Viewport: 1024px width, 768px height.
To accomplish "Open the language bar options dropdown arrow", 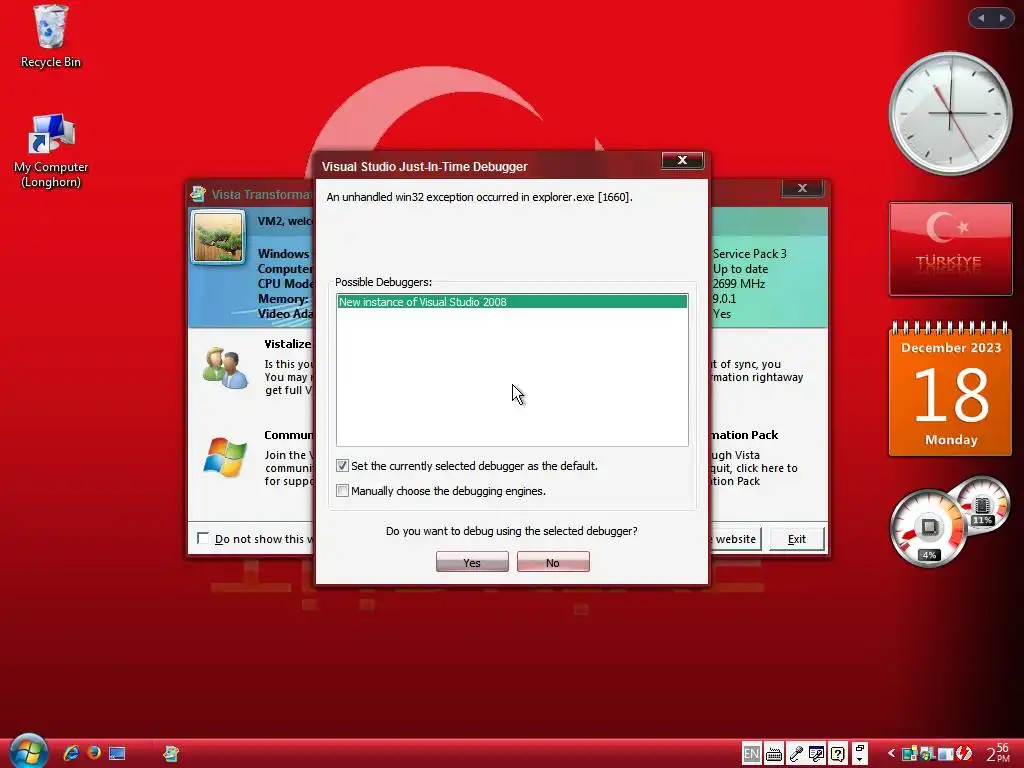I will pyautogui.click(x=859, y=760).
